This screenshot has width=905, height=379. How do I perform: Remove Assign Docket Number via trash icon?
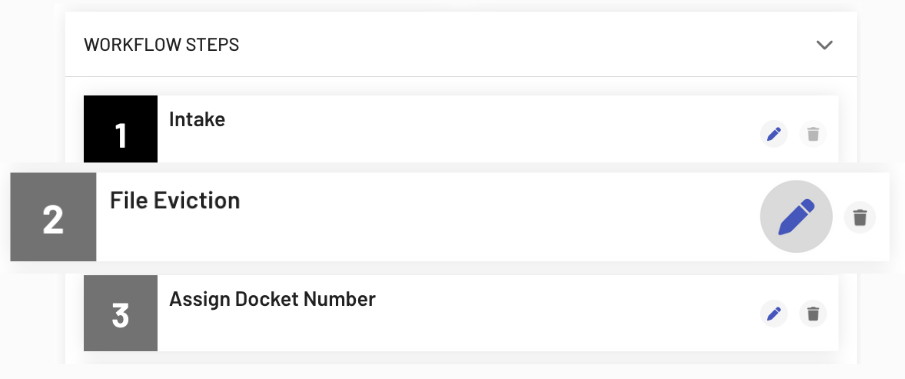(x=813, y=314)
